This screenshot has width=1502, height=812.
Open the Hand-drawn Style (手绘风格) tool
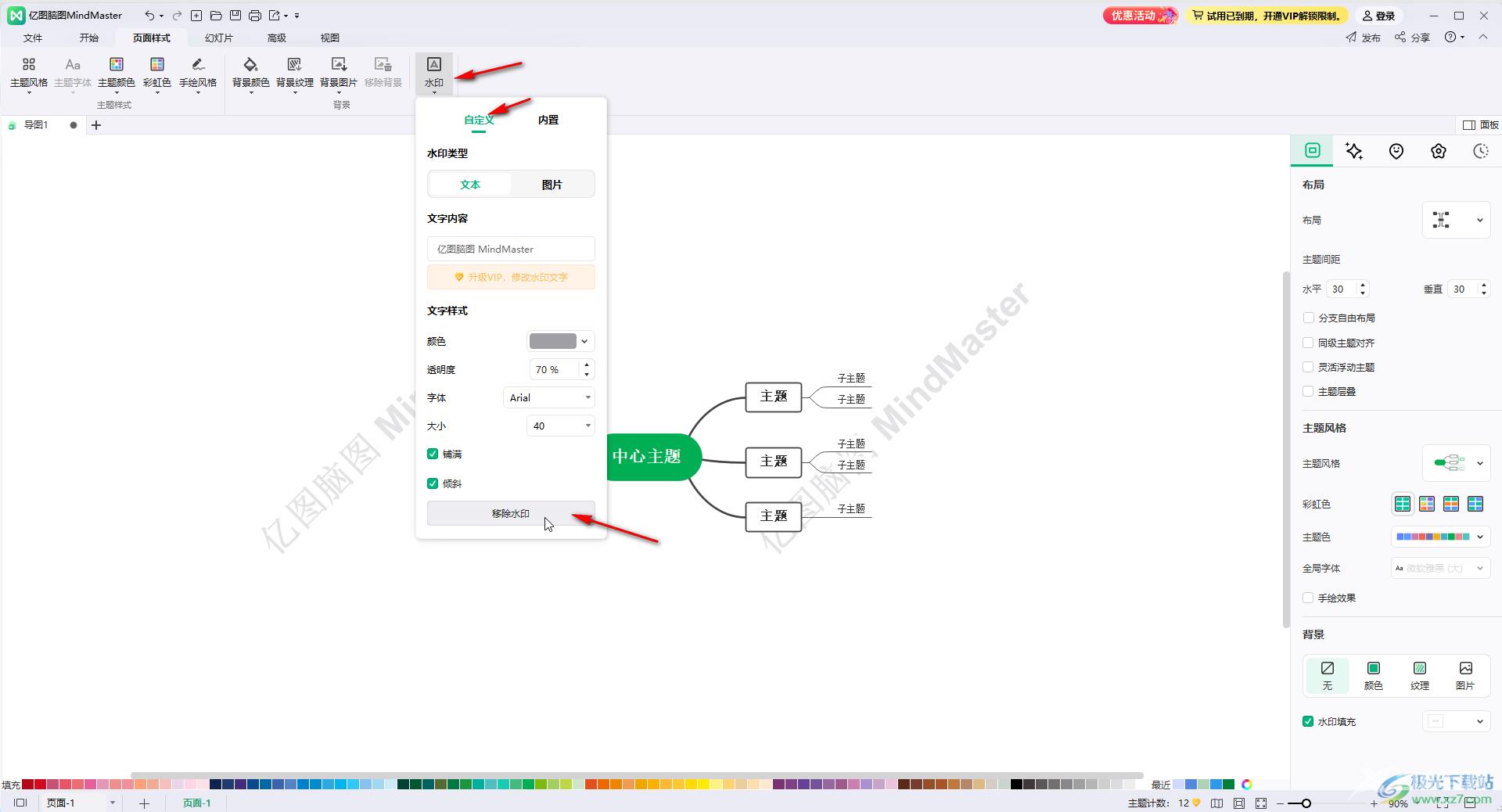click(x=198, y=74)
